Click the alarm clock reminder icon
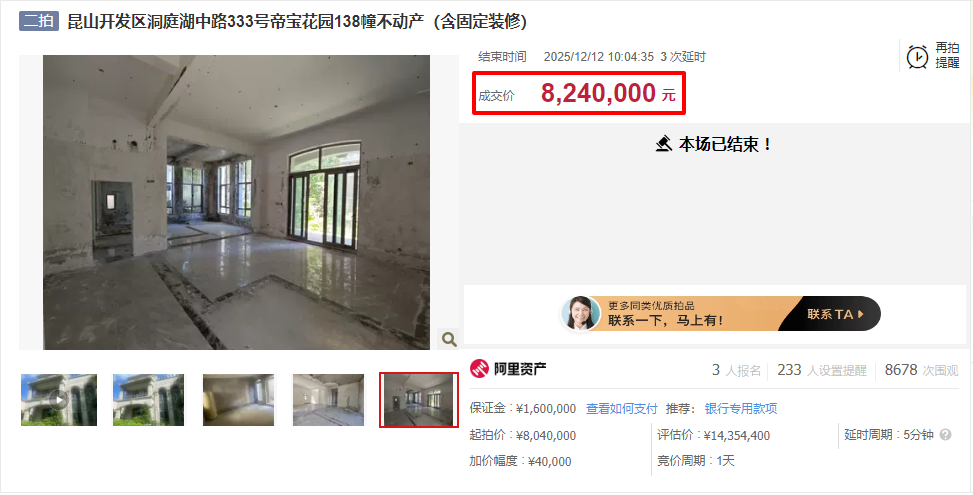973x495 pixels. pyautogui.click(x=917, y=56)
